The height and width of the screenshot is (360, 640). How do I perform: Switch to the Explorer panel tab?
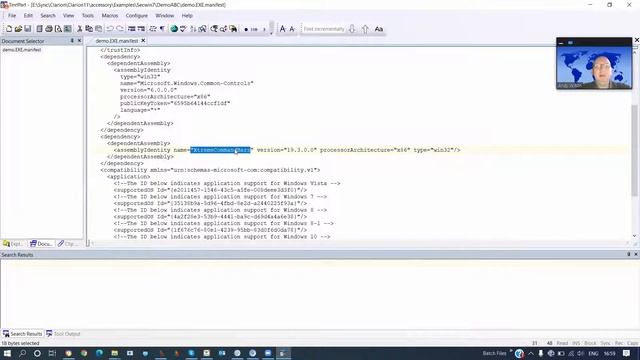click(13, 244)
